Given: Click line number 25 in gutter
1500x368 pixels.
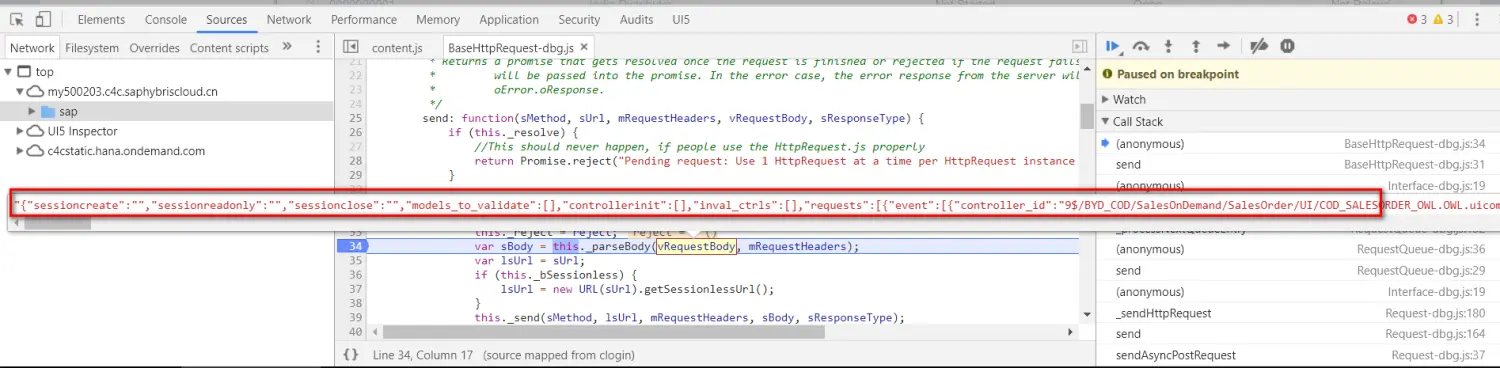Looking at the screenshot, I should pos(354,118).
